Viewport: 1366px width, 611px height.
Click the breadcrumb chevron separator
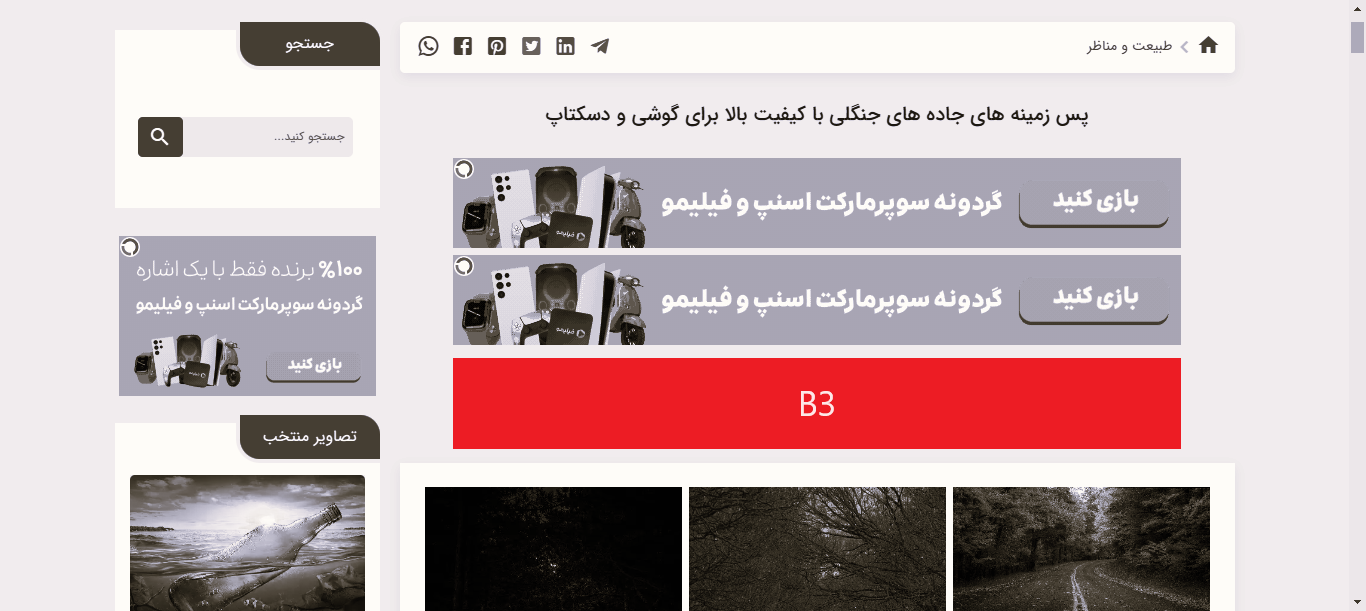[1184, 46]
